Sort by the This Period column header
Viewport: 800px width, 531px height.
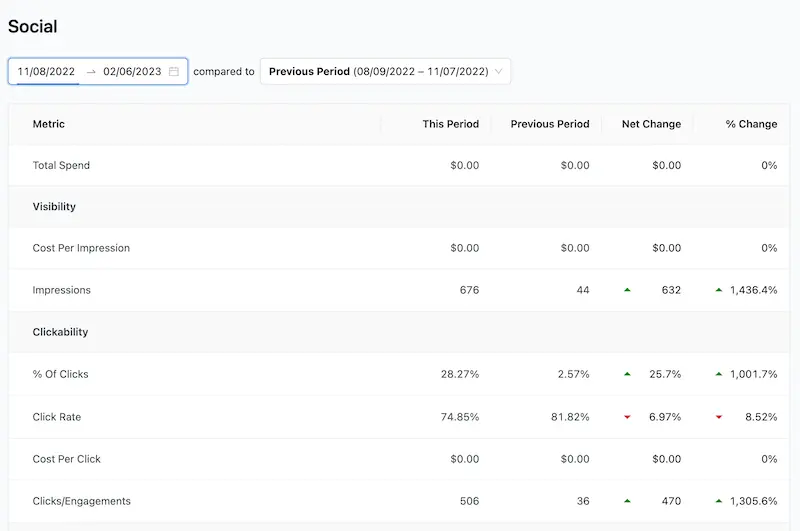451,124
